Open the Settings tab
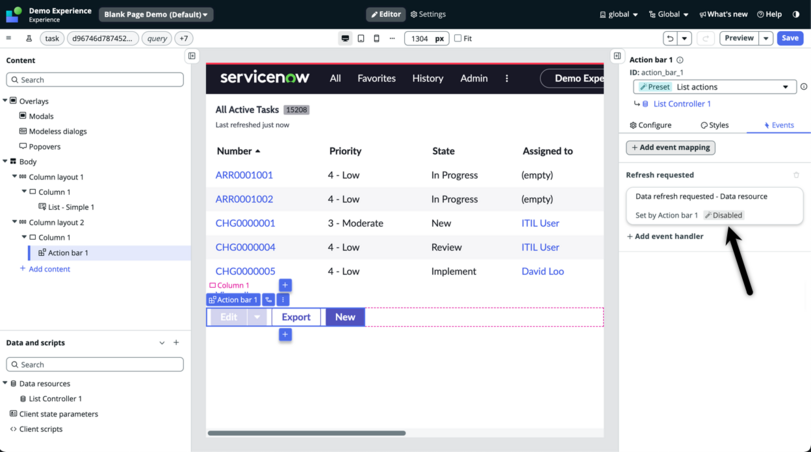Screen dimensions: 811x452 tap(428, 14)
